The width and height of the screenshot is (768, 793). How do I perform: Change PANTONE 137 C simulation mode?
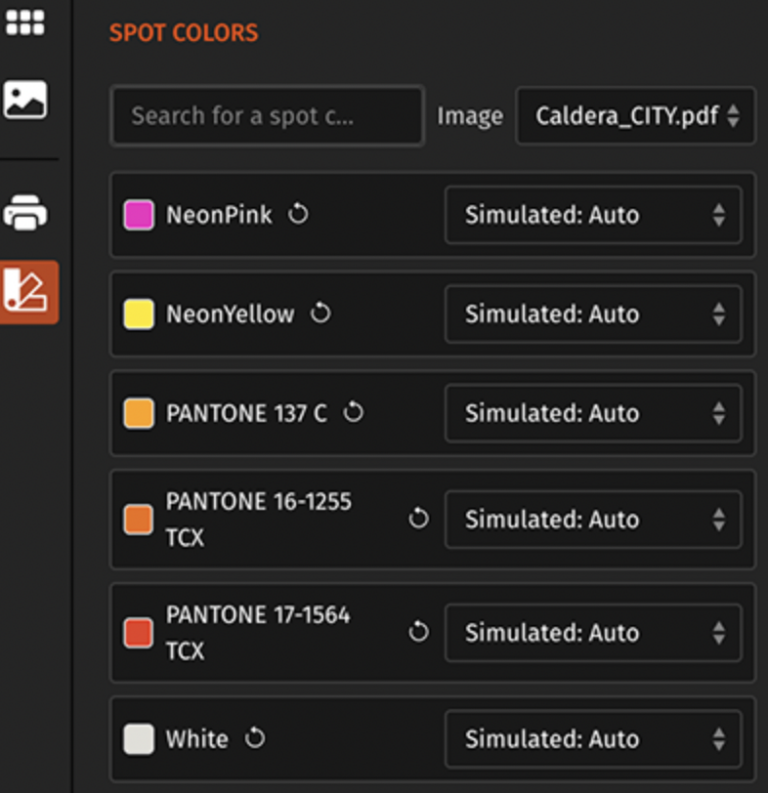coord(593,413)
